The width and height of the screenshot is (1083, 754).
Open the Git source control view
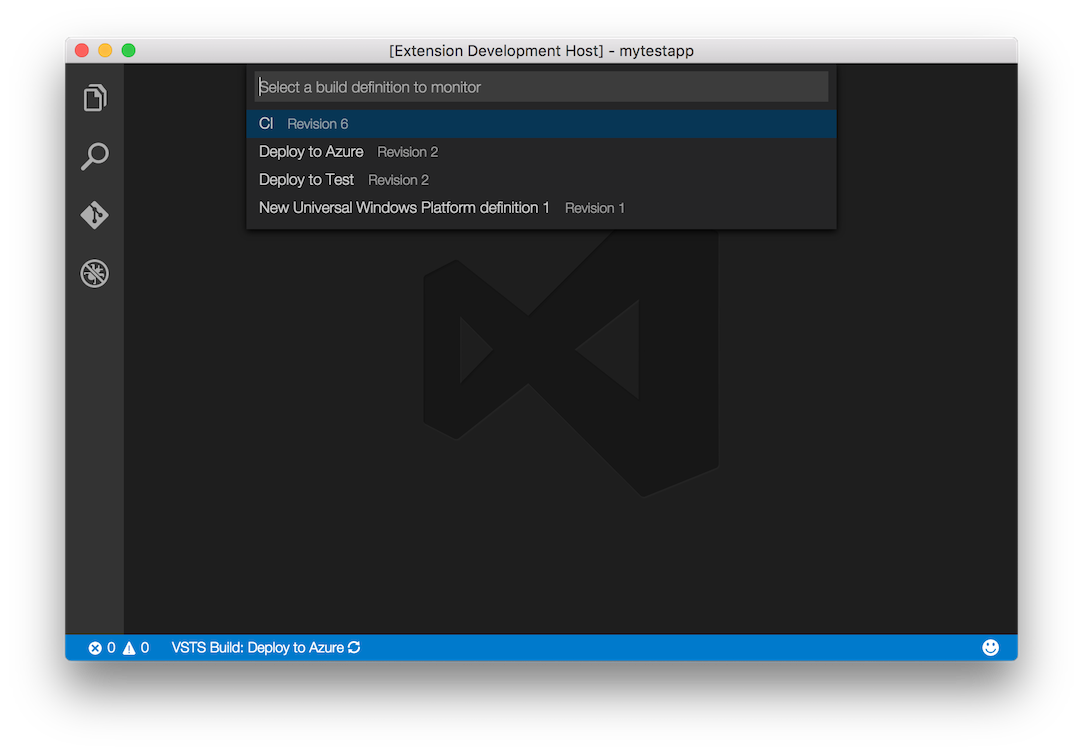(x=95, y=215)
